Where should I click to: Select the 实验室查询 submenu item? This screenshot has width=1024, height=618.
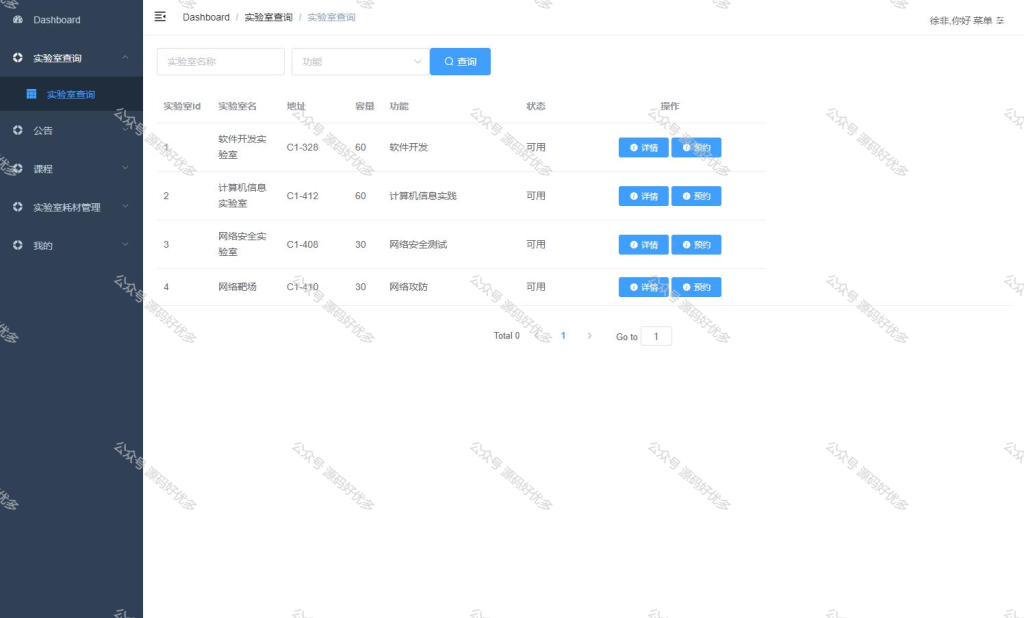pos(71,94)
